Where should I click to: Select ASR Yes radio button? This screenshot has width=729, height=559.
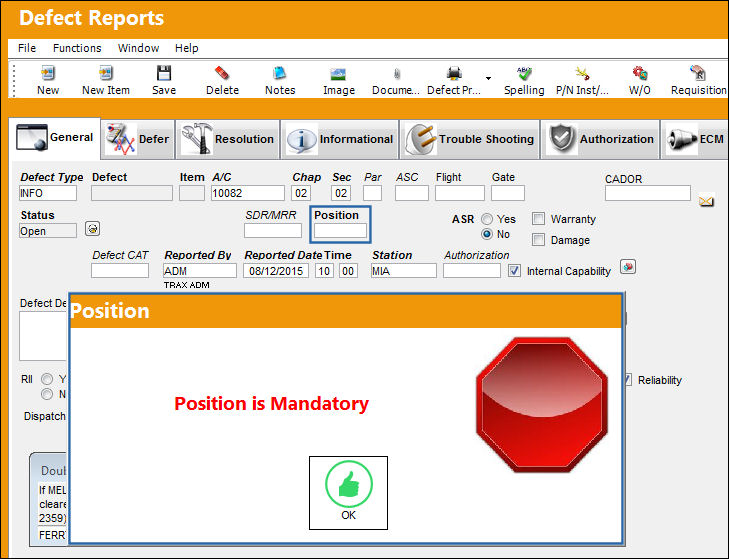pyautogui.click(x=487, y=219)
